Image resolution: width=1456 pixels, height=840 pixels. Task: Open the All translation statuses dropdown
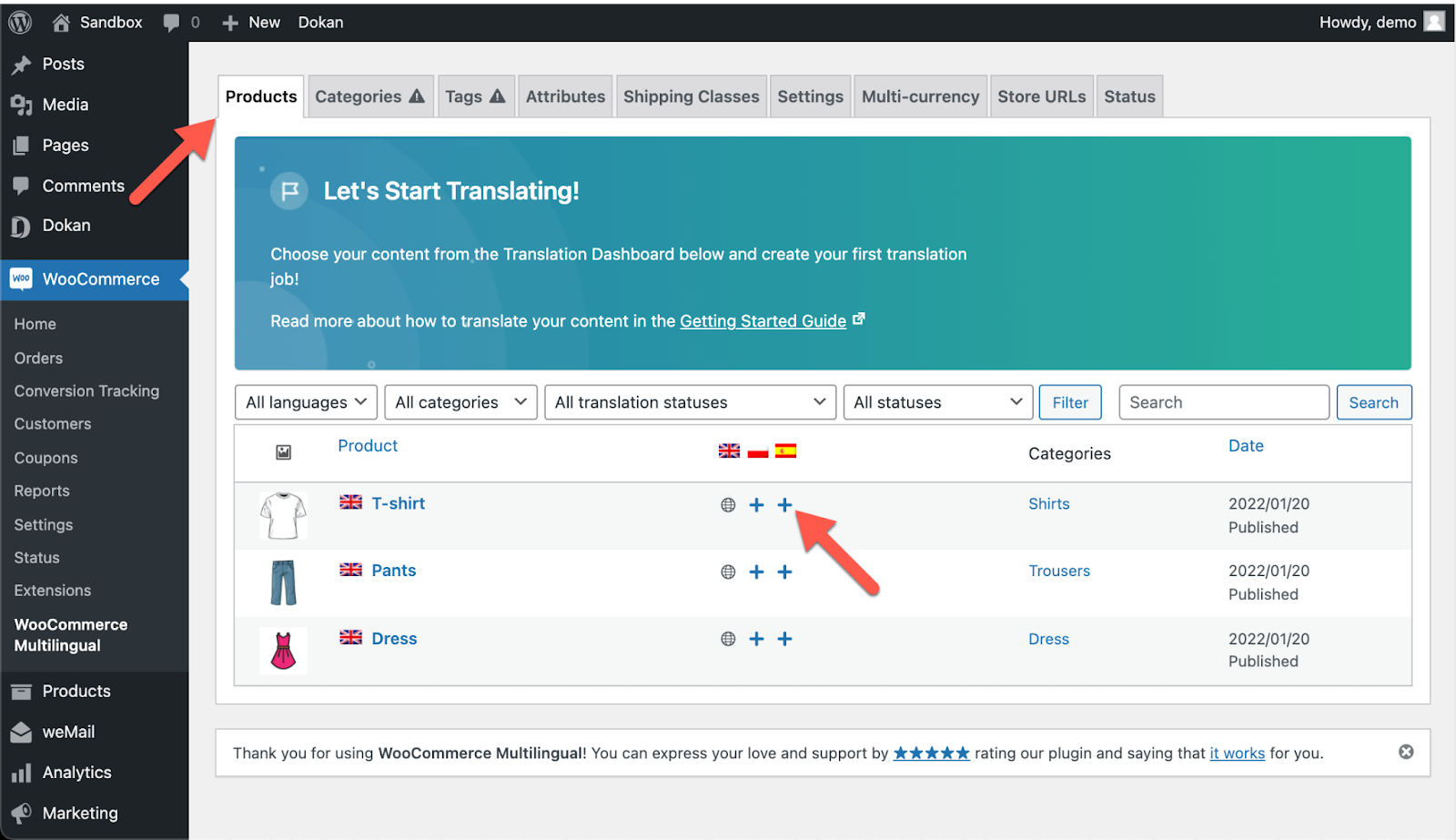click(x=690, y=402)
